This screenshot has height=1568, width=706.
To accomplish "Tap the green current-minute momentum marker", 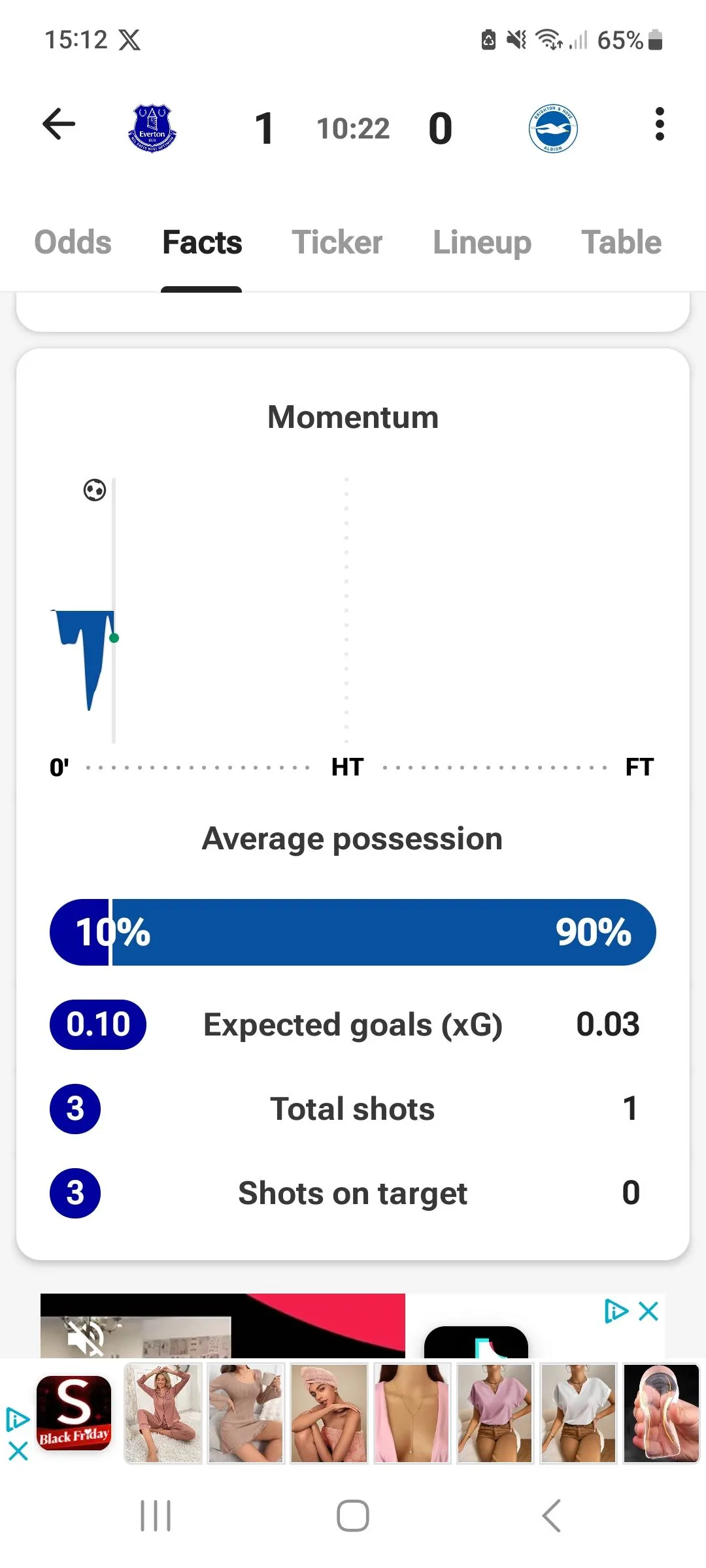I will click(114, 638).
